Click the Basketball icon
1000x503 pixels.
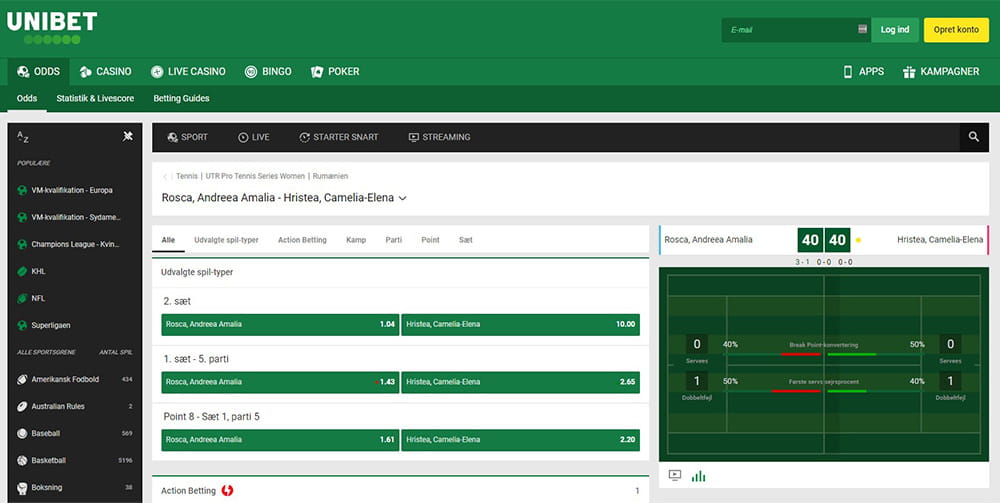(22, 460)
